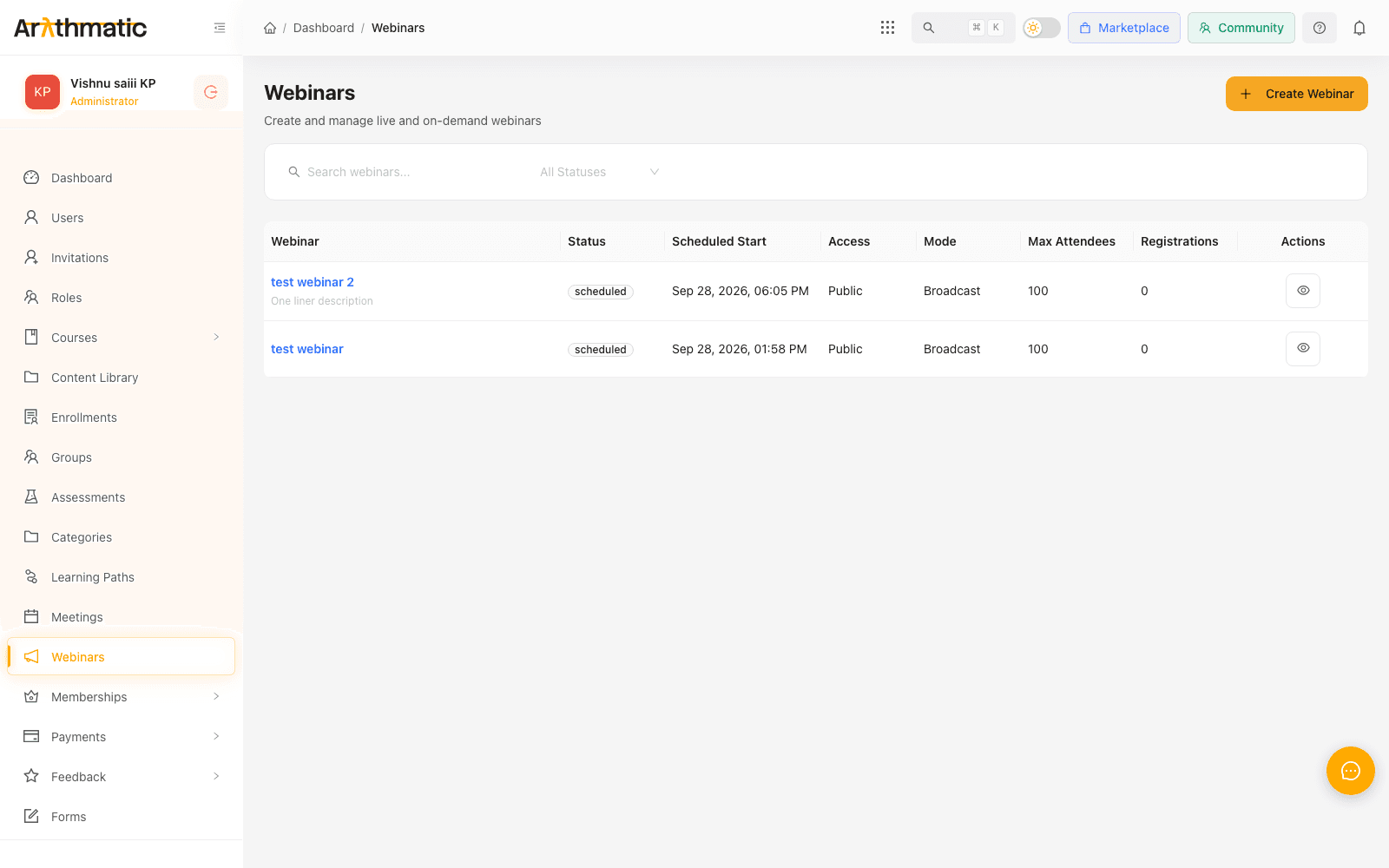Click the Create Webinar button
1389x868 pixels.
[1297, 94]
